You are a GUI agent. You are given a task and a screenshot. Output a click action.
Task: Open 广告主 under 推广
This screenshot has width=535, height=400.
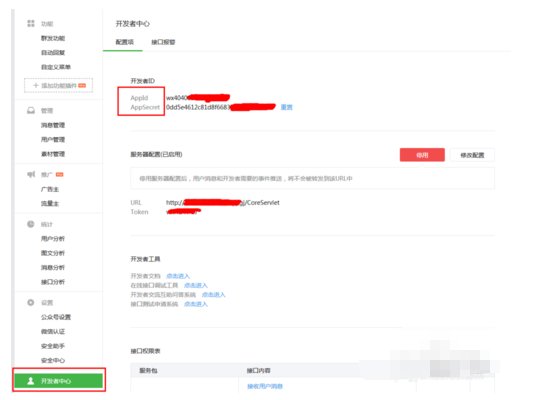(x=50, y=189)
